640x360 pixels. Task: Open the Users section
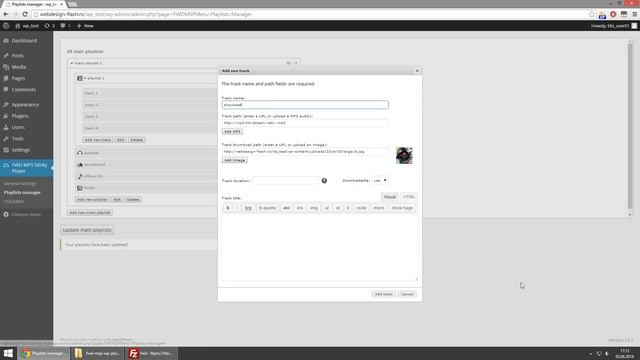tap(18, 127)
